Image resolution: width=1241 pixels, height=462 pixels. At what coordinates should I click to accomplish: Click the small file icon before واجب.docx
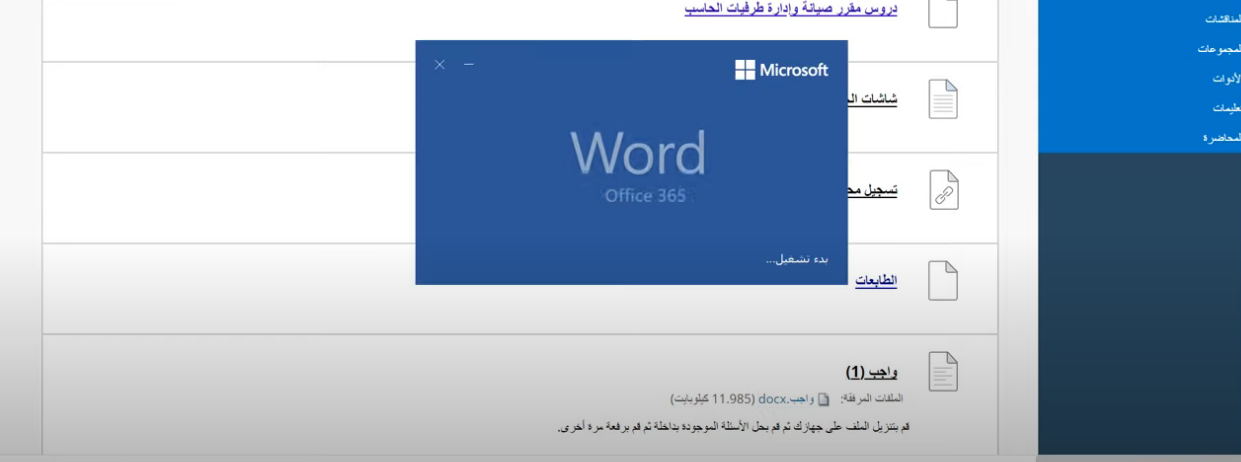coord(824,399)
